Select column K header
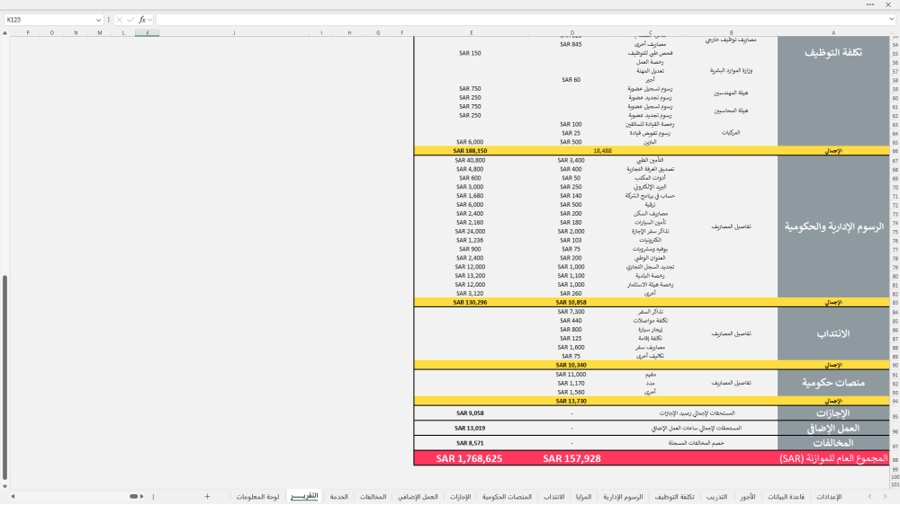This screenshot has height=505, width=900. [x=148, y=33]
